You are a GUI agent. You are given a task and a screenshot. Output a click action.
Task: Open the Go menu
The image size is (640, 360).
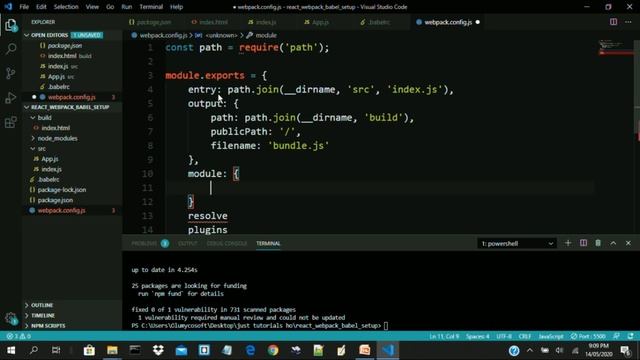[110, 7]
